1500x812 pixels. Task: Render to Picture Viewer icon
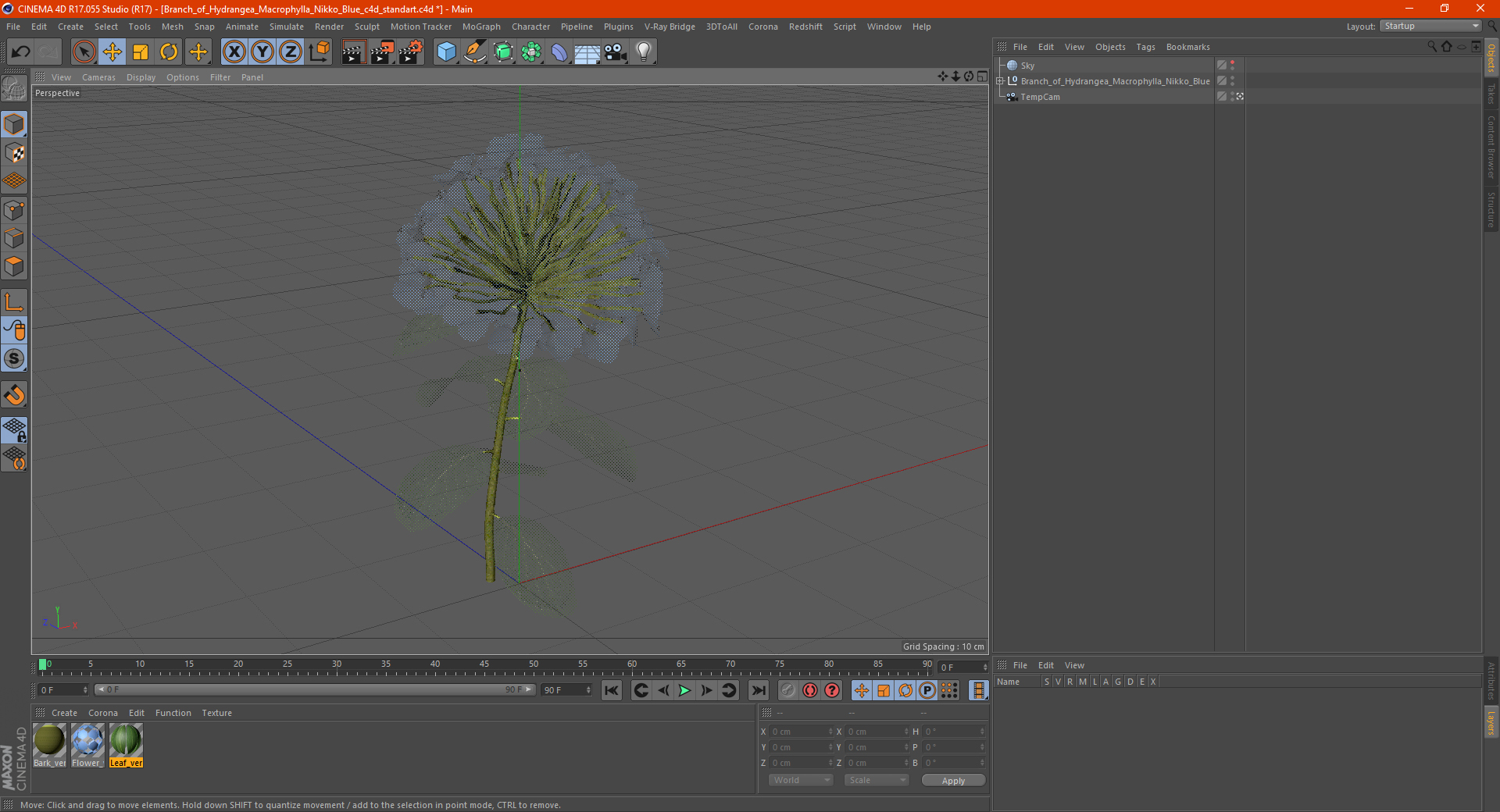pyautogui.click(x=382, y=52)
